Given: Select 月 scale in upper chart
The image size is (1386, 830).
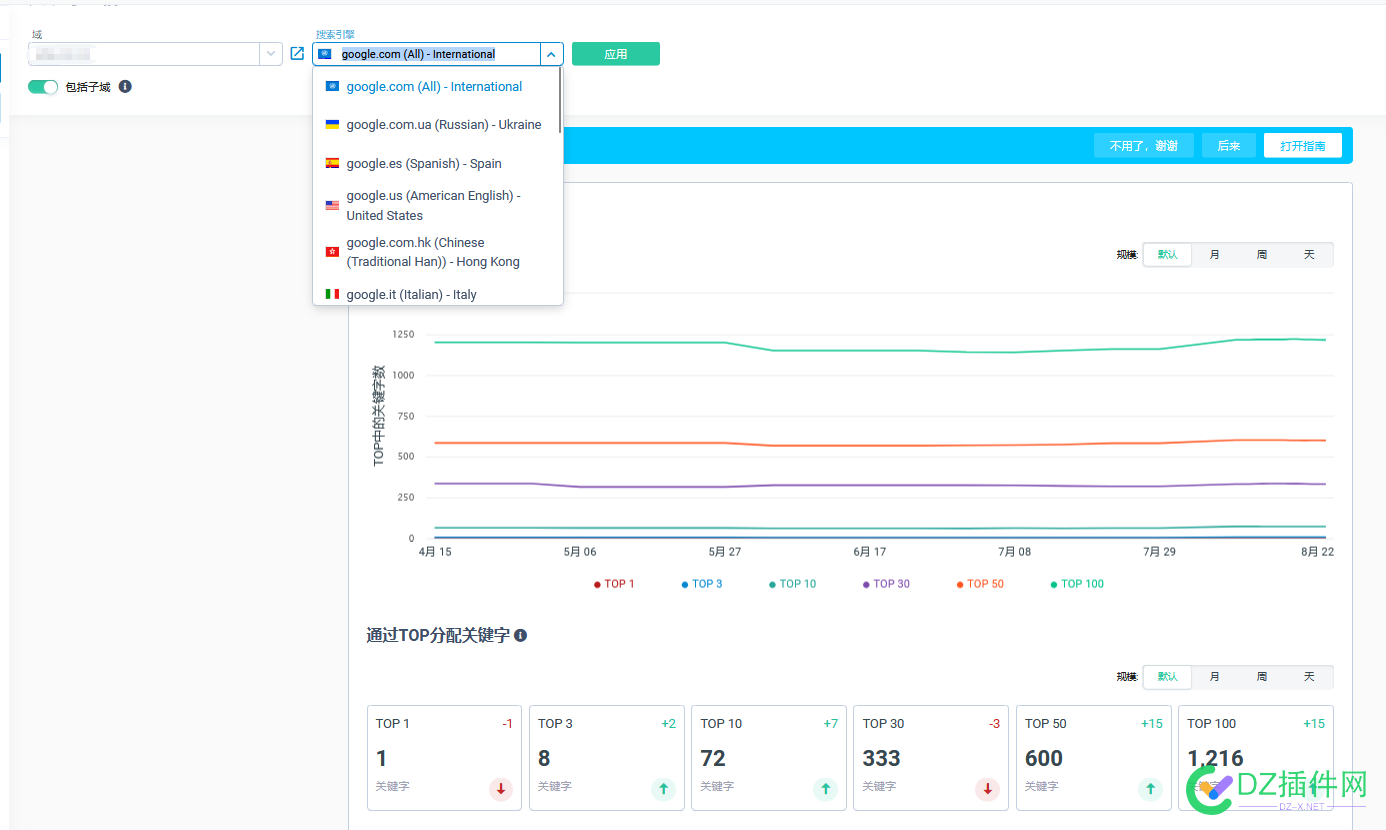Looking at the screenshot, I should coord(1215,255).
